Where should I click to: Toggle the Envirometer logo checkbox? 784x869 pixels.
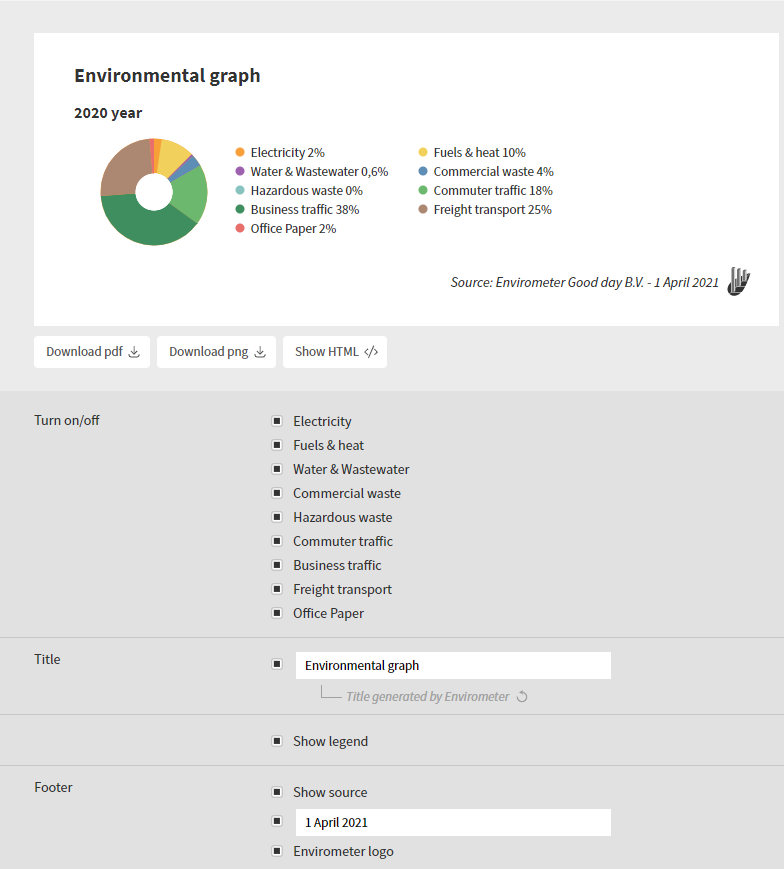[x=277, y=851]
